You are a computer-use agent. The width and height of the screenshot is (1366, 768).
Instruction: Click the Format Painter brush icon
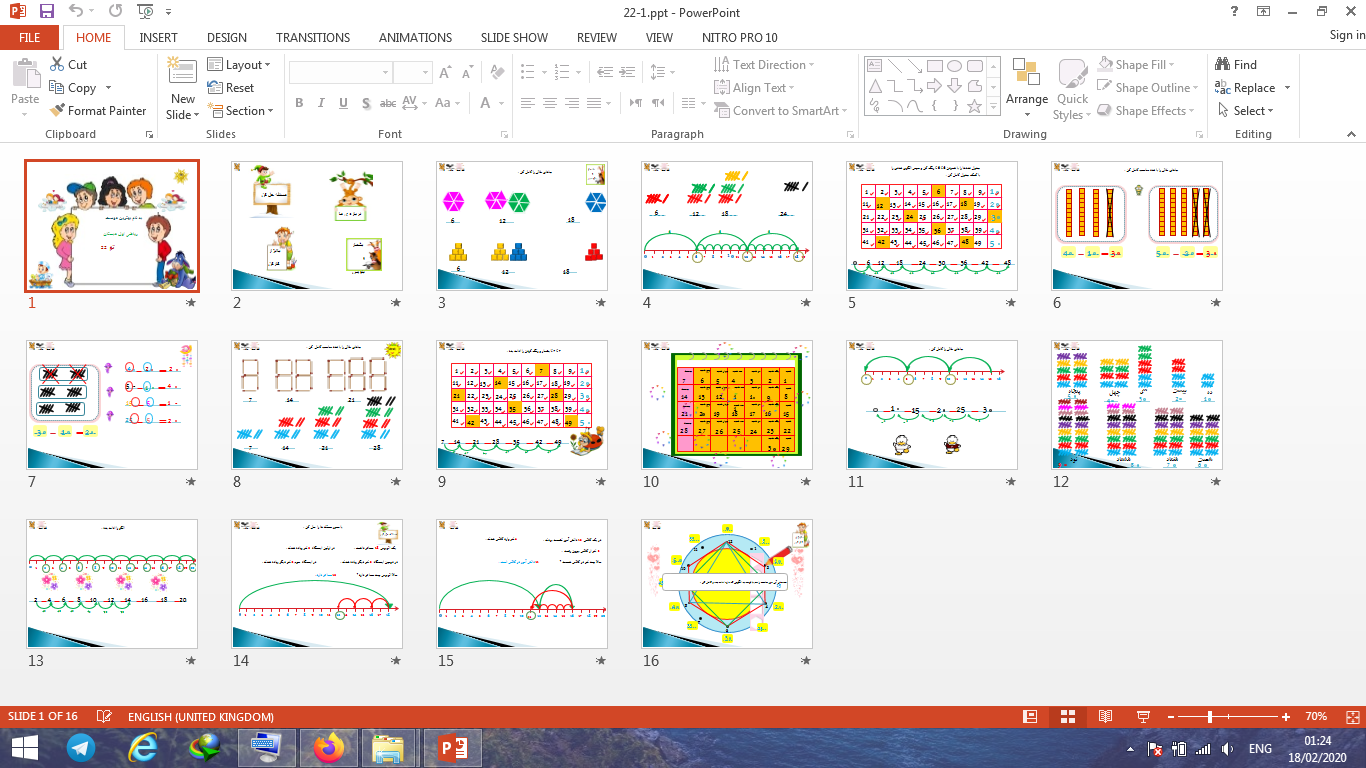(58, 111)
